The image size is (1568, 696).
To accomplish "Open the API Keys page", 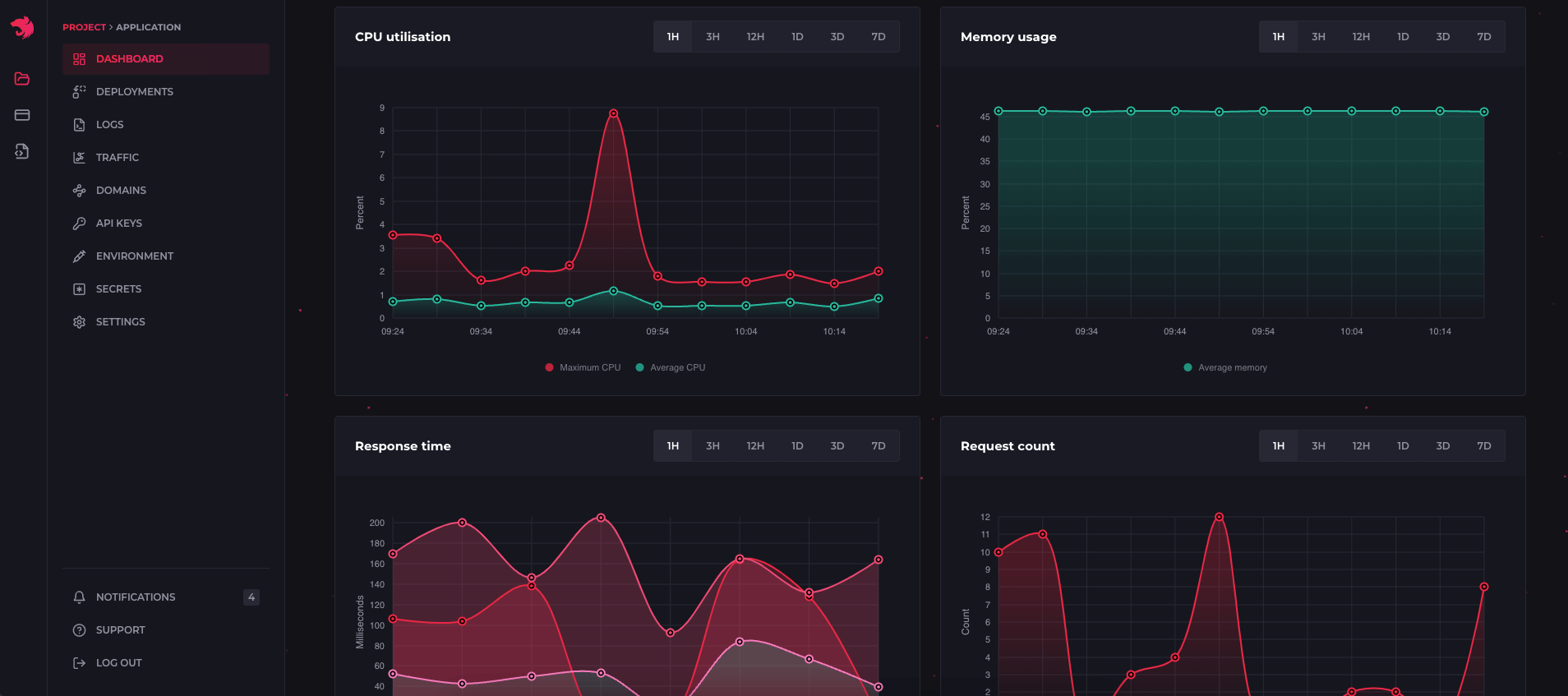I will tap(118, 224).
